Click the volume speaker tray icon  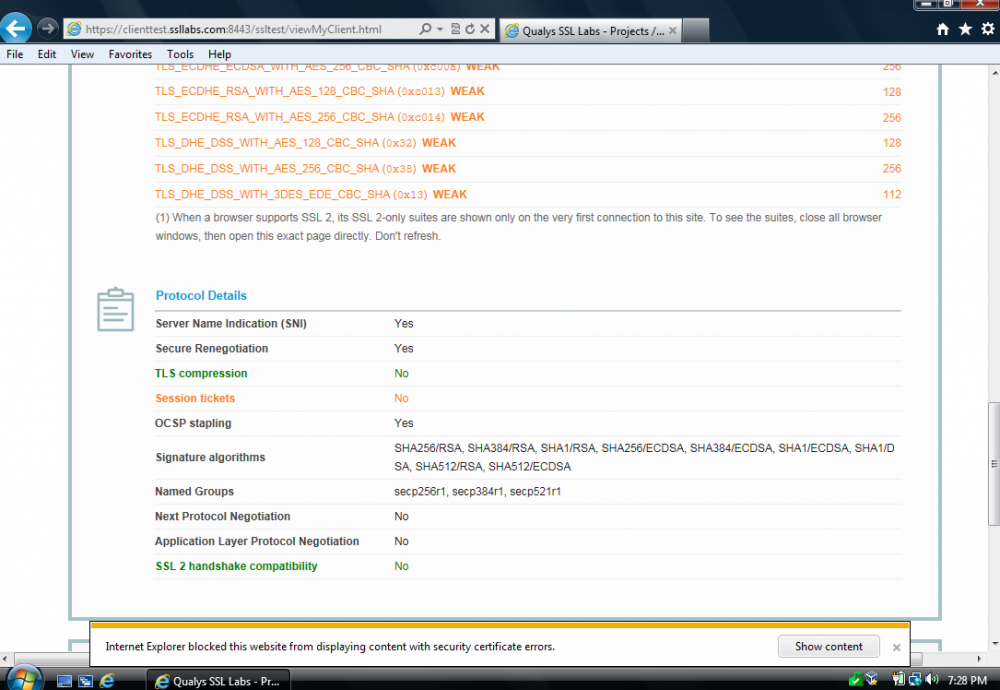[x=933, y=680]
